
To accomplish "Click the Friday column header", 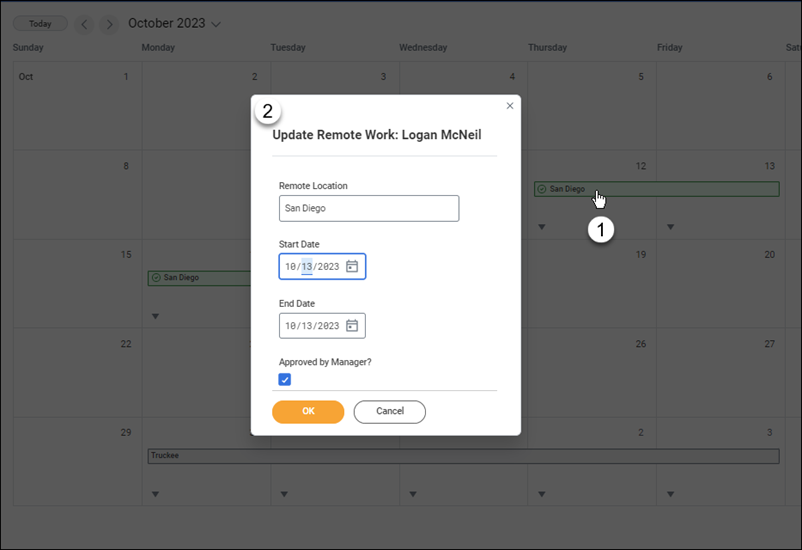I will (670, 48).
